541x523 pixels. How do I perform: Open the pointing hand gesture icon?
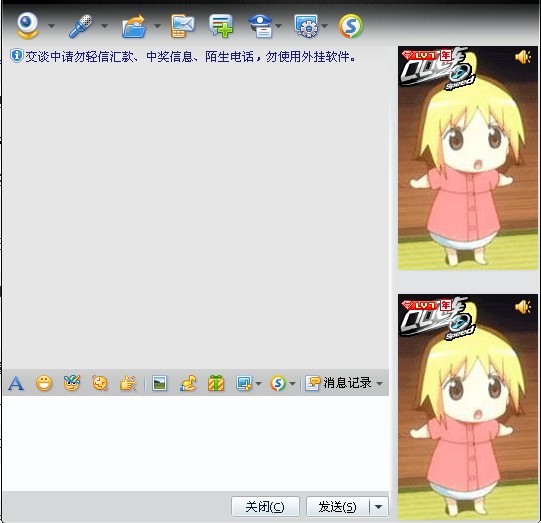[128, 383]
